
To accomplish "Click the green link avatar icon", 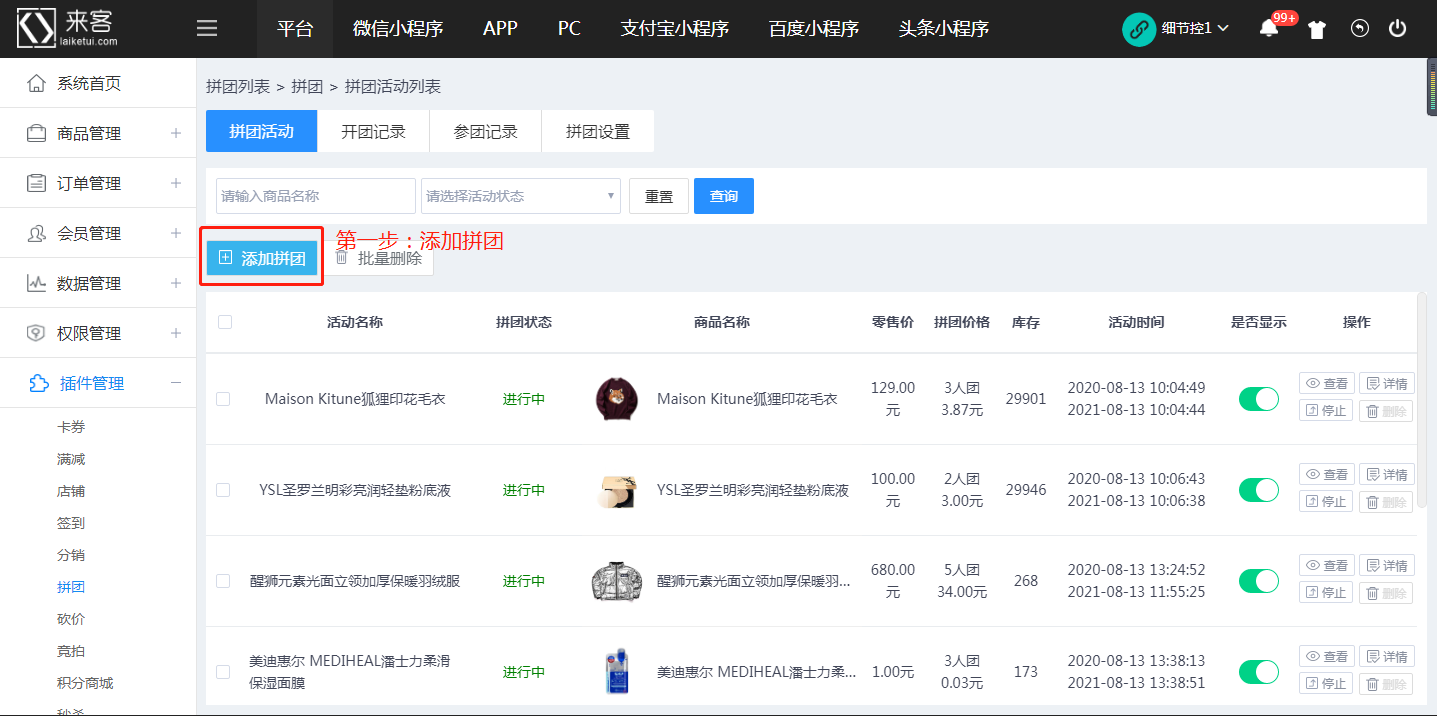I will [1138, 29].
